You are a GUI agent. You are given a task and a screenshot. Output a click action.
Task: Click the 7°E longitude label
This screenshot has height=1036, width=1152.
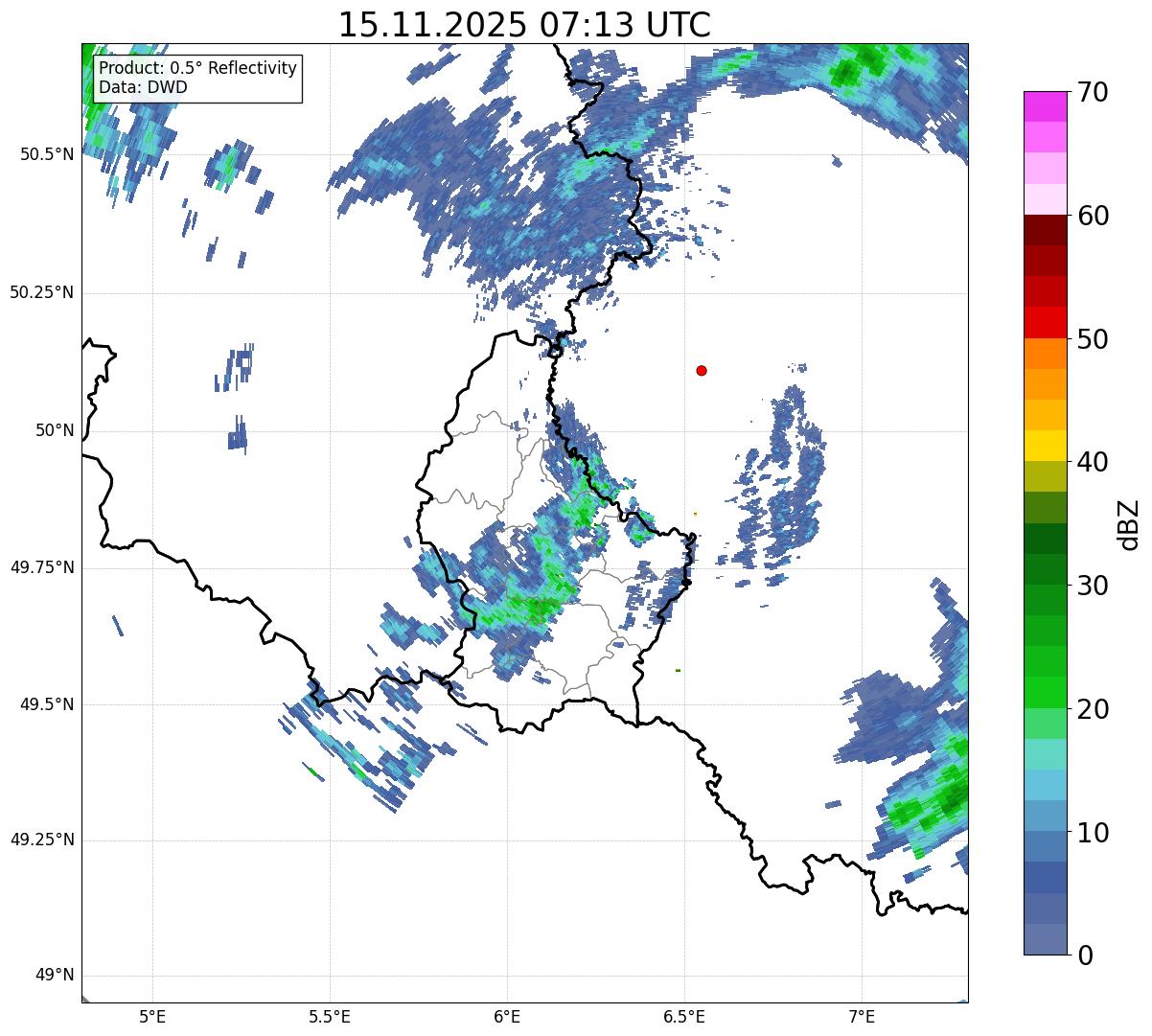(x=862, y=1016)
